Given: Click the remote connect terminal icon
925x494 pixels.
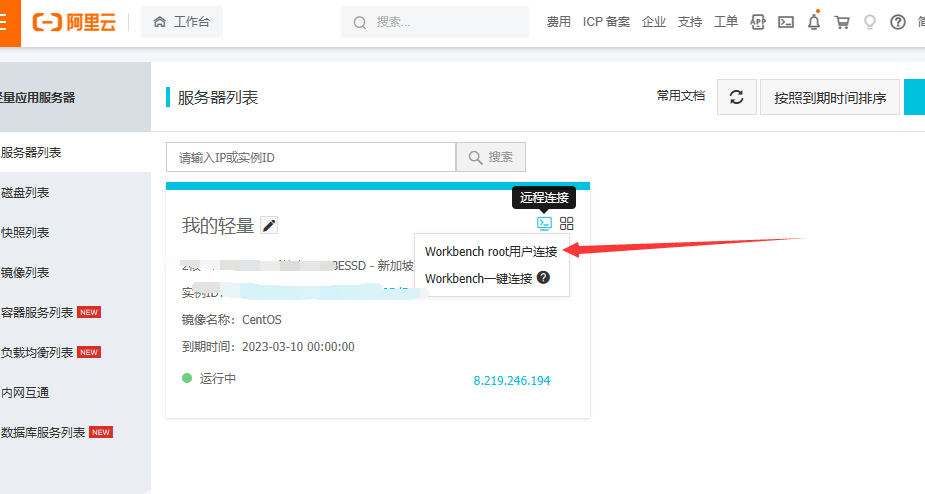Looking at the screenshot, I should 544,223.
